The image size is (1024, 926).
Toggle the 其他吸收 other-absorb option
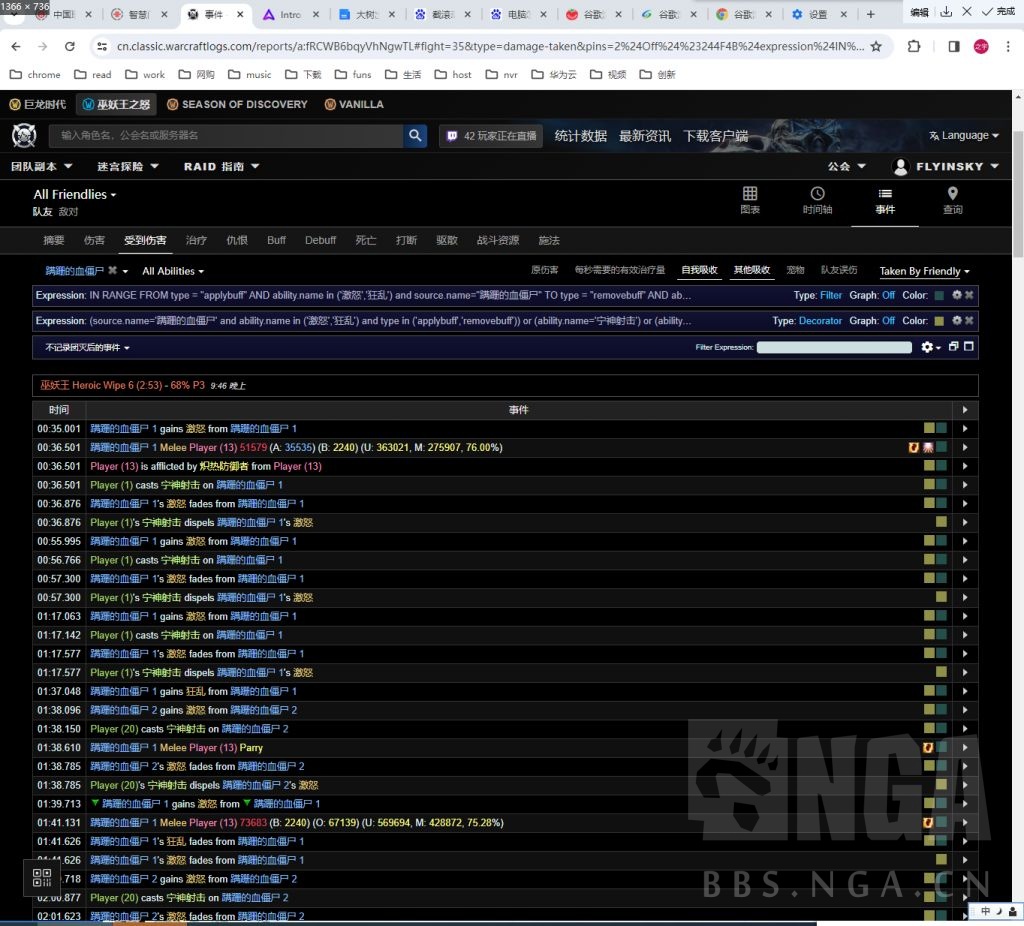pyautogui.click(x=752, y=271)
